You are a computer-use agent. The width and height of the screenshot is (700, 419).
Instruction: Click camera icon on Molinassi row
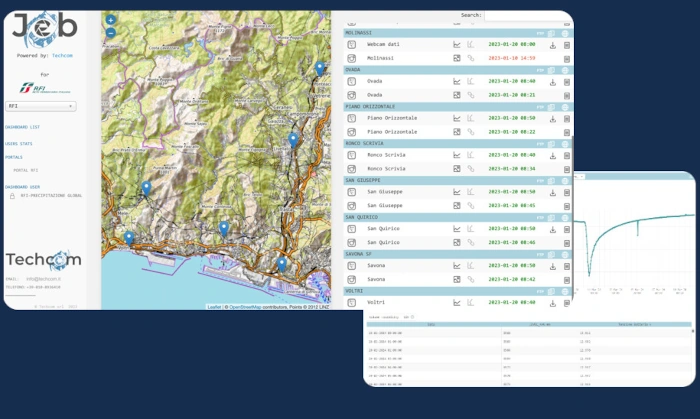(x=352, y=58)
